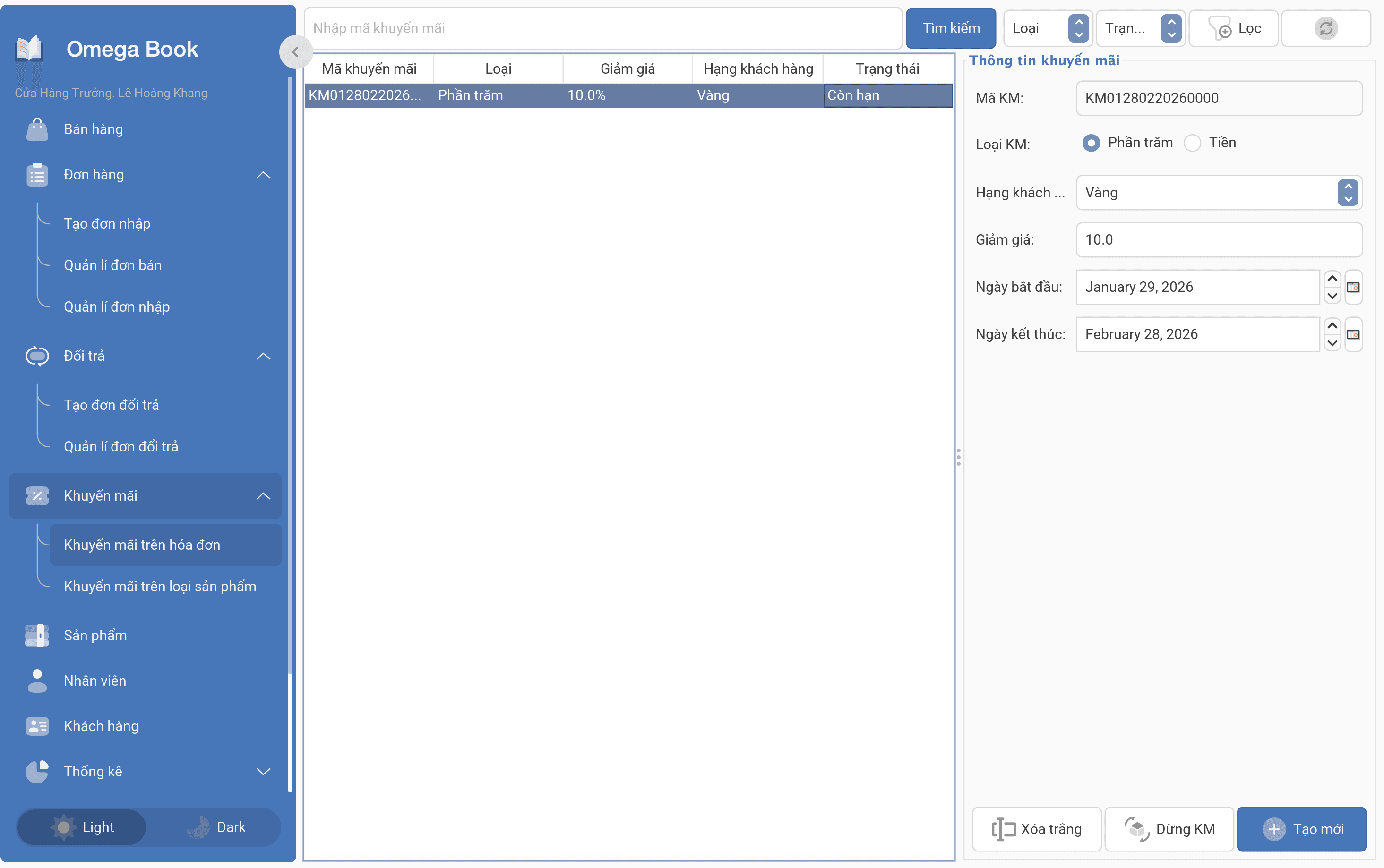
Task: Open the Hạng khách hàng Vàng dropdown
Action: click(1219, 193)
